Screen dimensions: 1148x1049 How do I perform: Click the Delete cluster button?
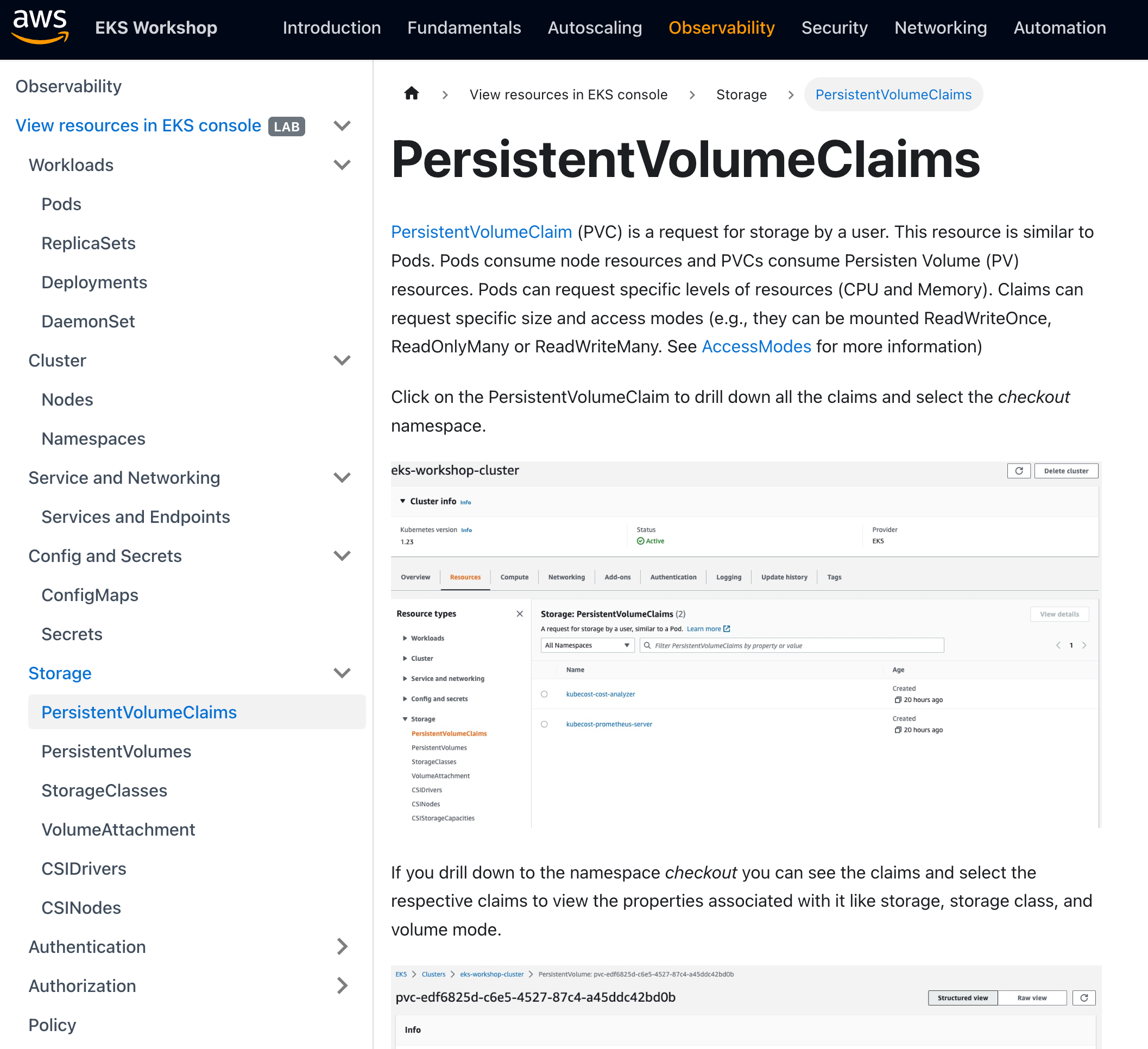pyautogui.click(x=1065, y=471)
